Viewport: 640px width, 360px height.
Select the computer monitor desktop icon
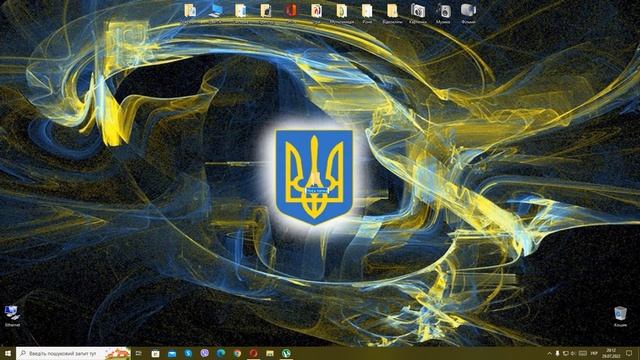(x=216, y=12)
